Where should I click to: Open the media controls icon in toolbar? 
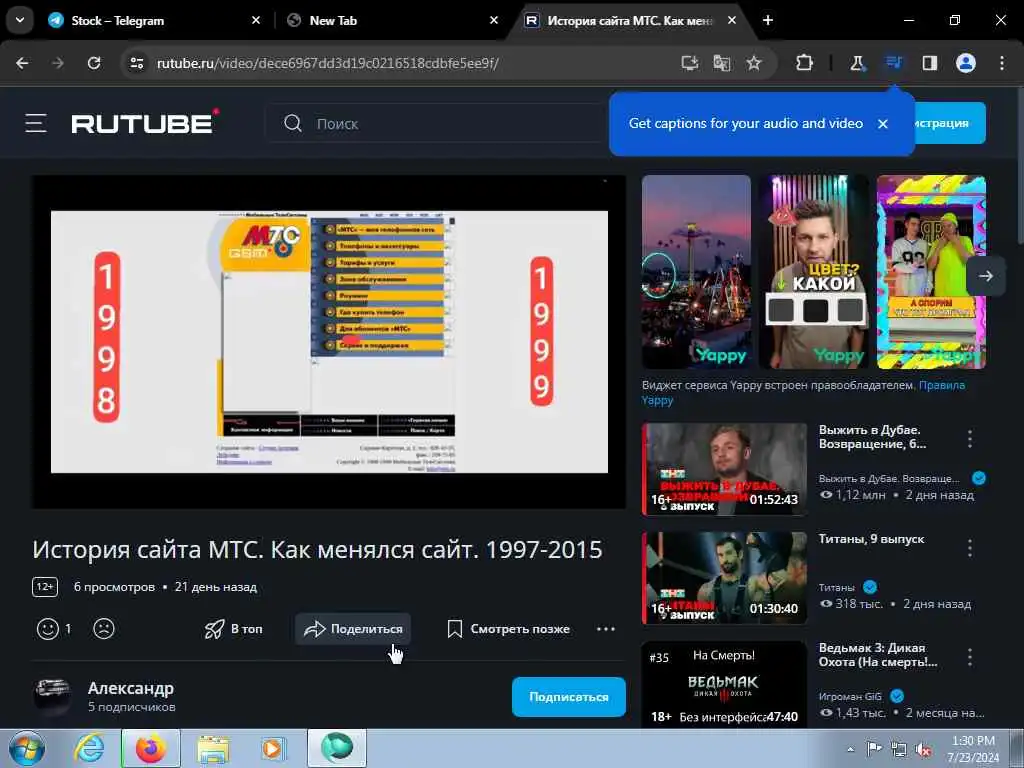coord(893,63)
